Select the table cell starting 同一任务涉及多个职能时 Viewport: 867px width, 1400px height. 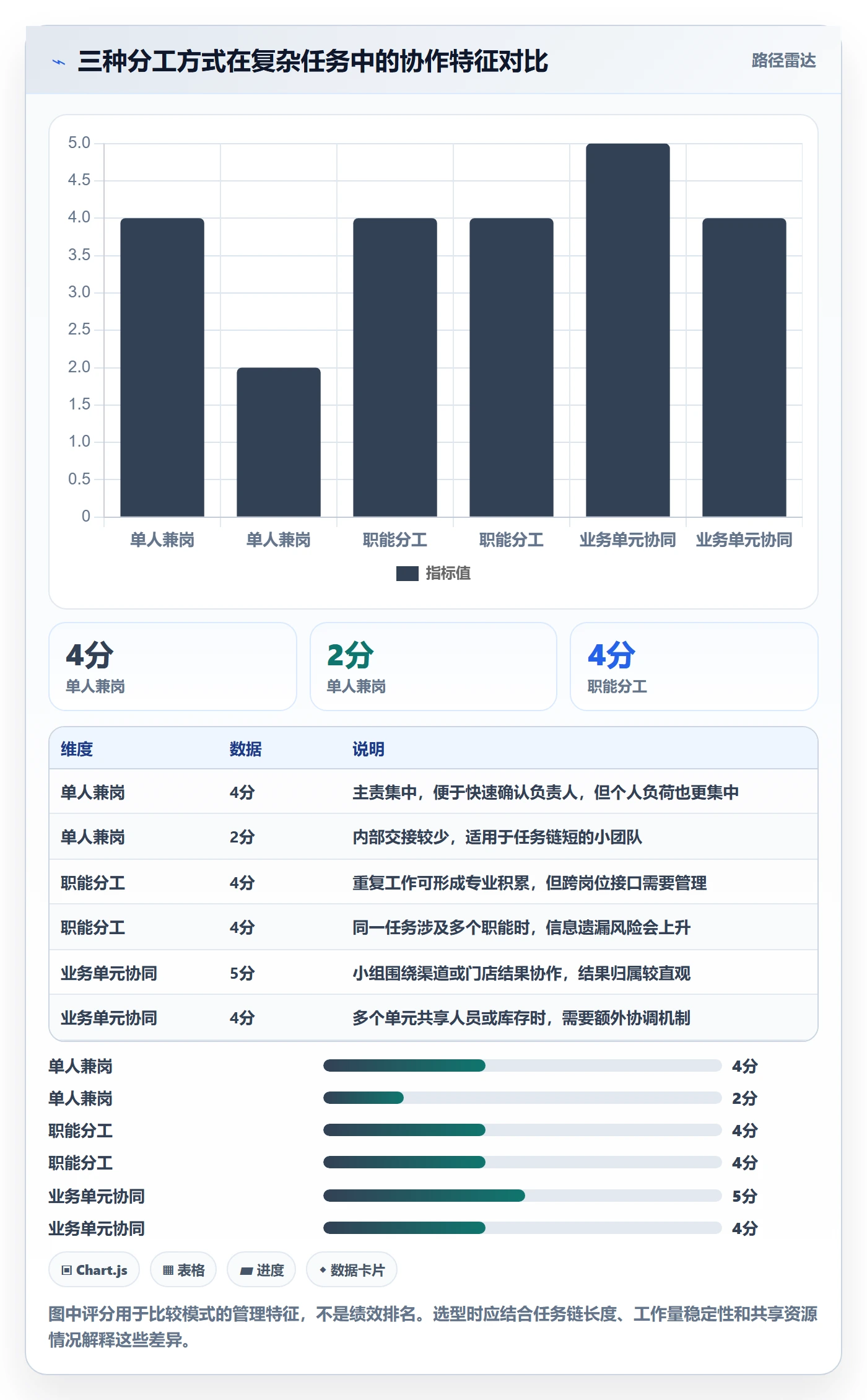pyautogui.click(x=521, y=927)
